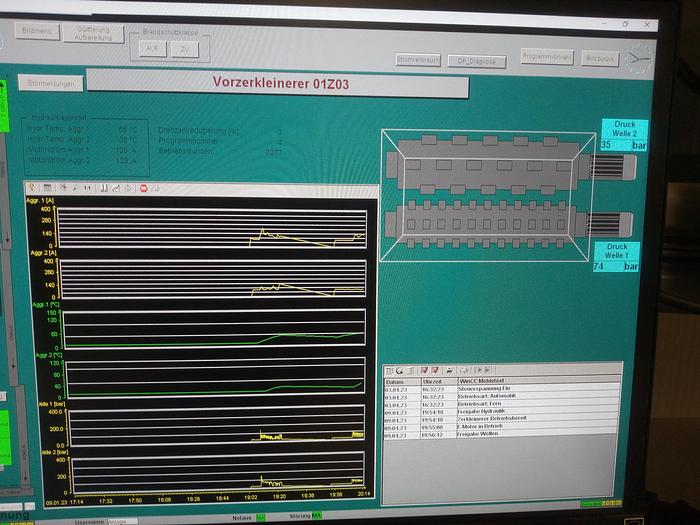
Task: Click the clock icon at top right
Action: 638,56
